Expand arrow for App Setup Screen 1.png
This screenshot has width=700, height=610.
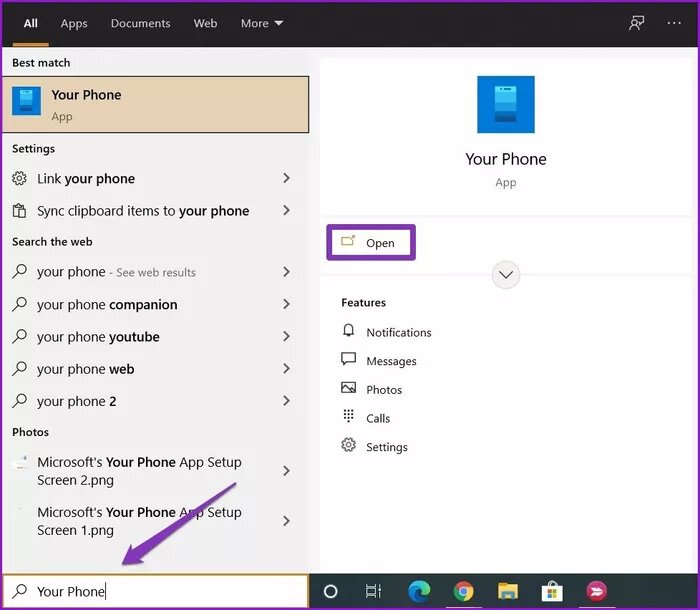(x=286, y=521)
